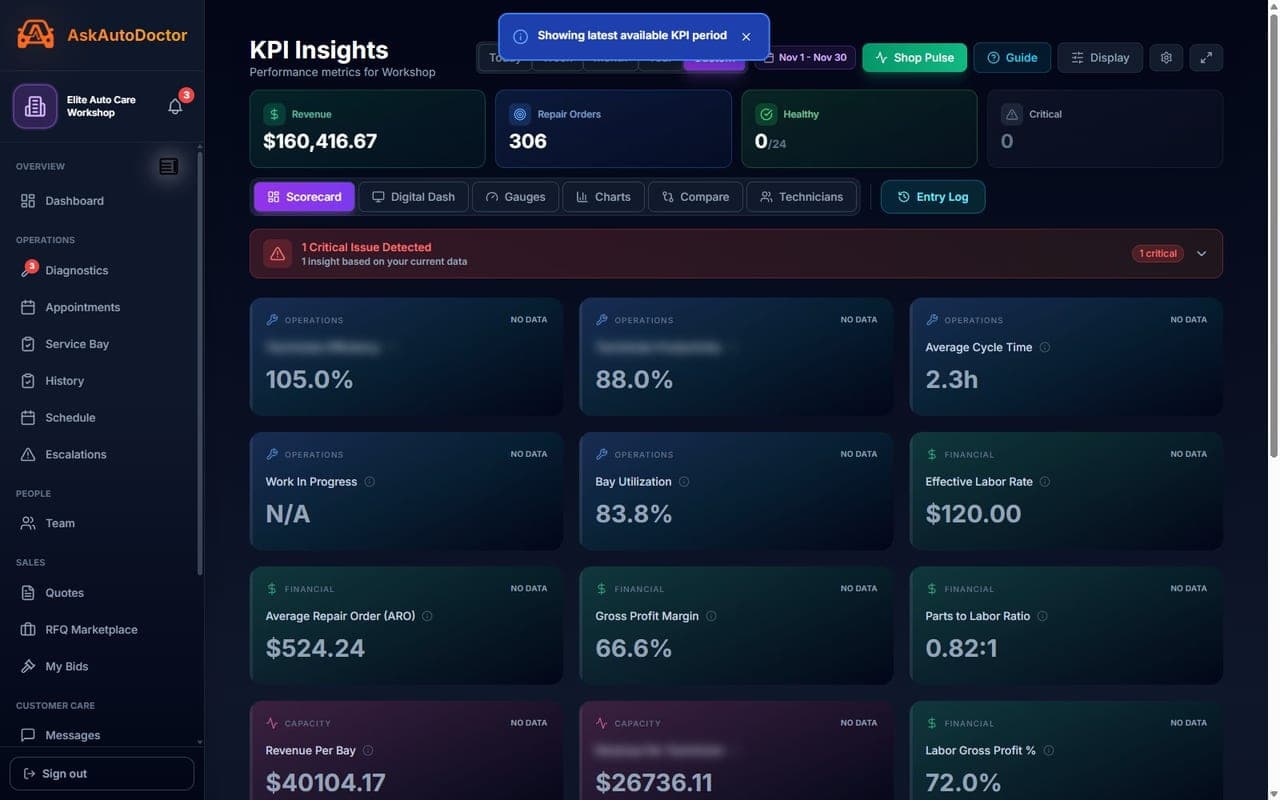The width and height of the screenshot is (1280, 800).
Task: Collapse sidebar using the panel icon
Action: [x=168, y=167]
